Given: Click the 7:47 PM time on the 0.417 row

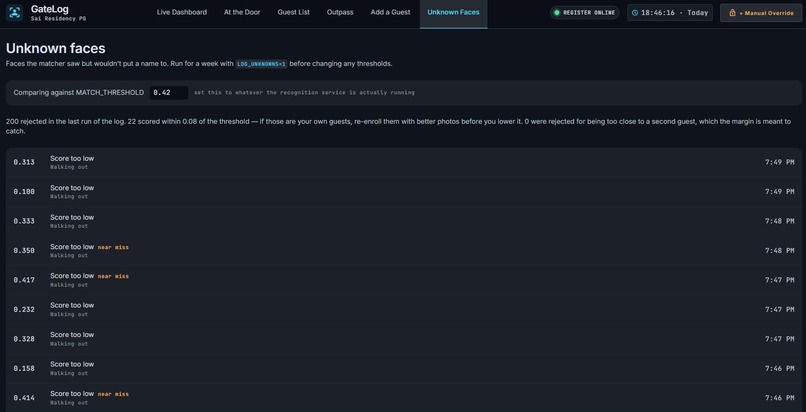Looking at the screenshot, I should 779,280.
